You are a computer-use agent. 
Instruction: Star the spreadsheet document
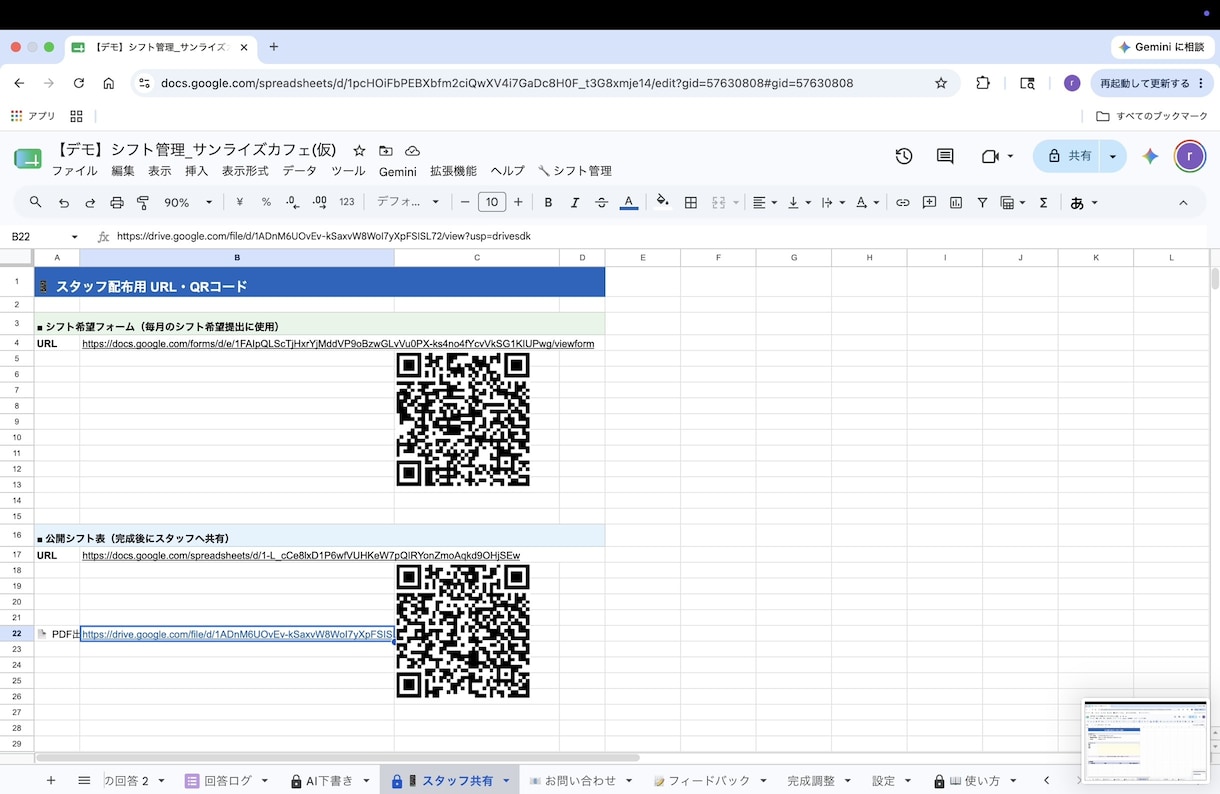359,151
